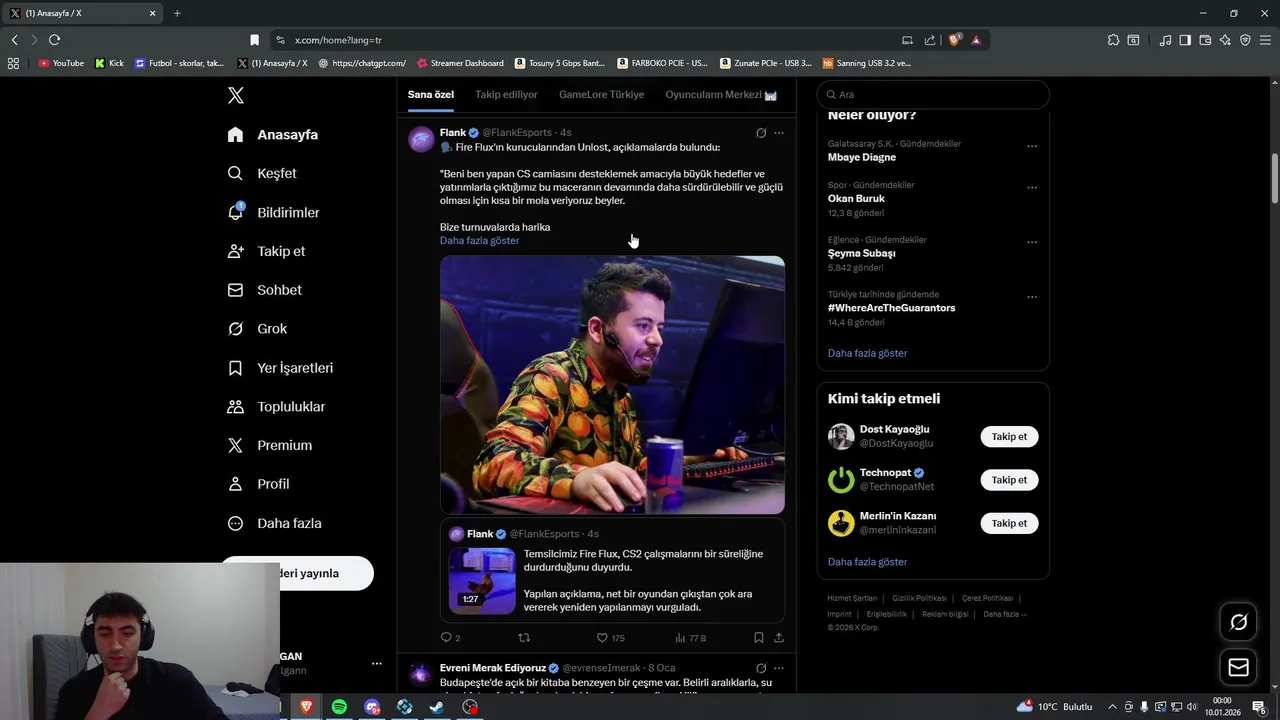Show more in Kimi takip etmeli
Screen dimensions: 1280x720
click(x=867, y=562)
